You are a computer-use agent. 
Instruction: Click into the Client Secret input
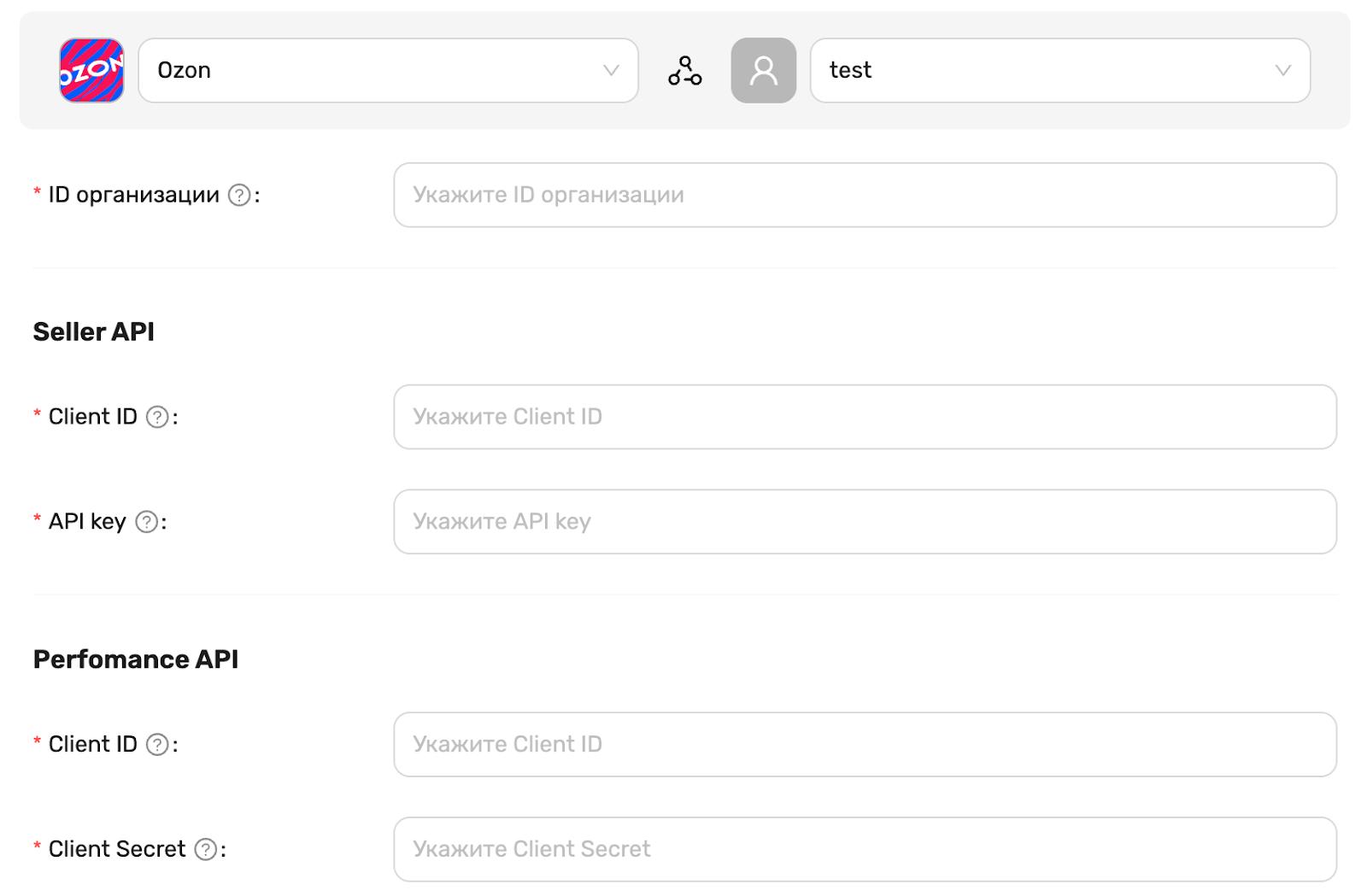[x=865, y=850]
